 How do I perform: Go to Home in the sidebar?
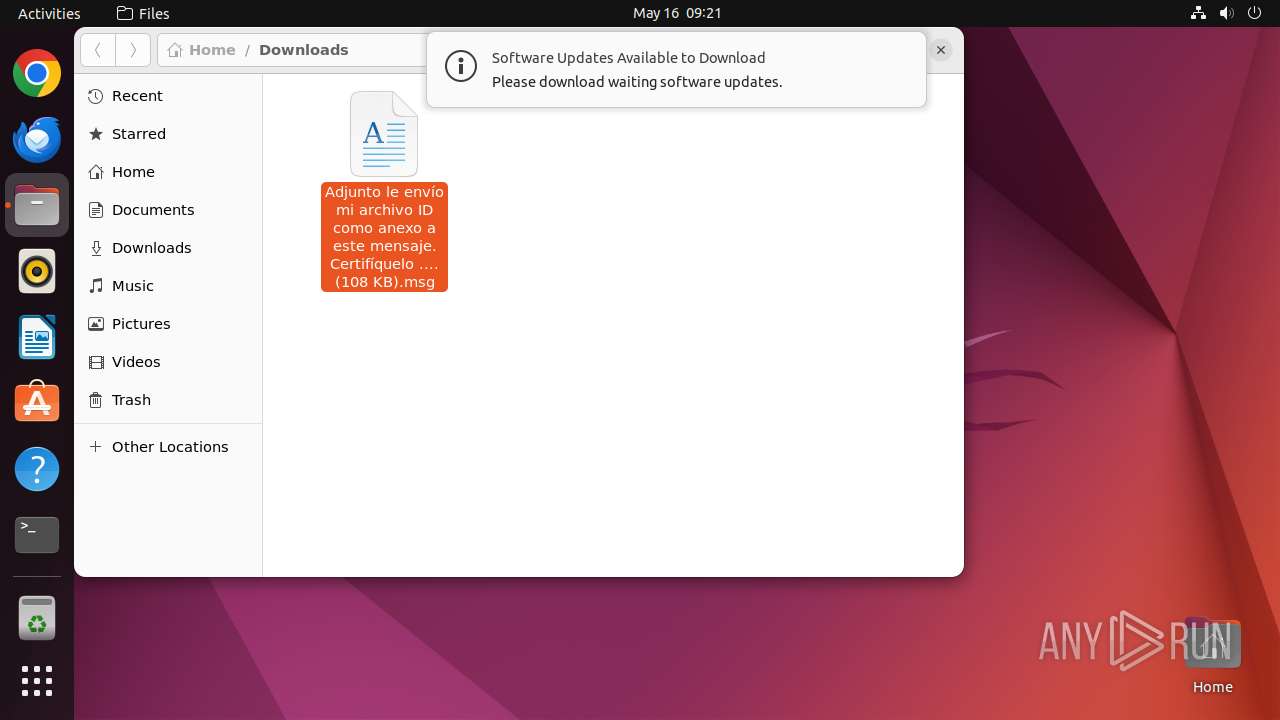168,172
